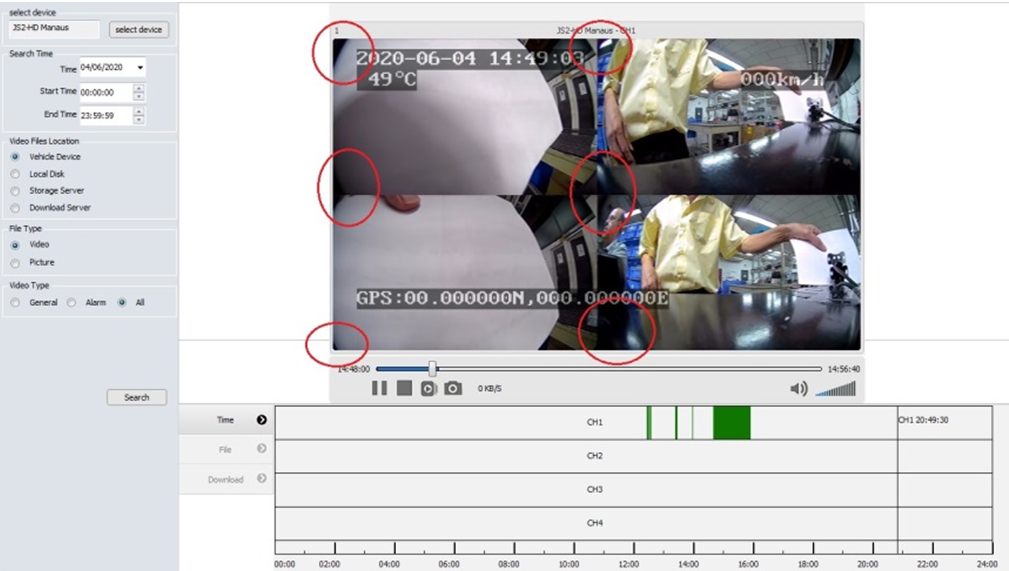Select Local Disk location
This screenshot has height=571, width=1009.
[x=15, y=174]
